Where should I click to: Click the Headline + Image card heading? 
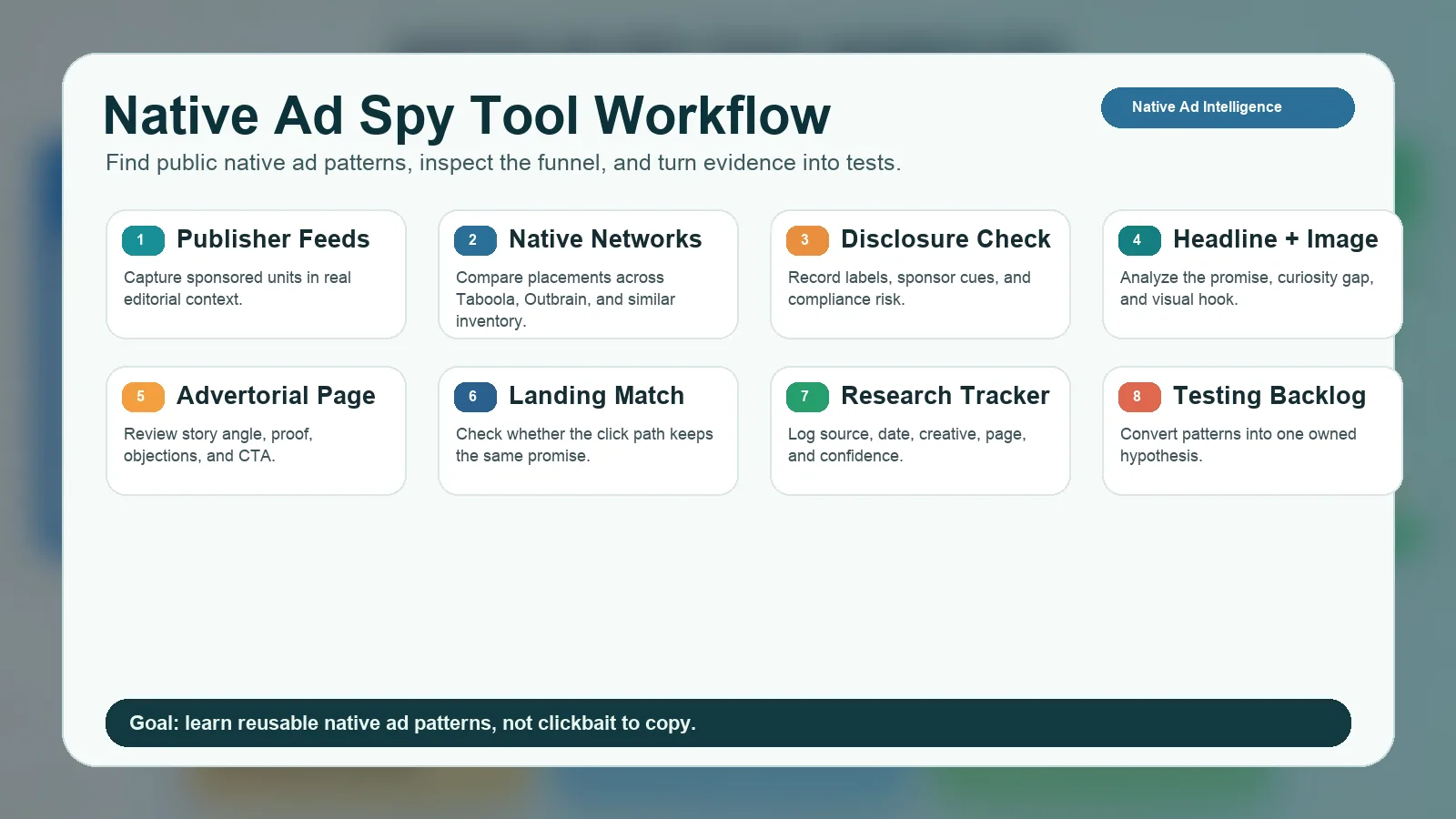tap(1276, 239)
